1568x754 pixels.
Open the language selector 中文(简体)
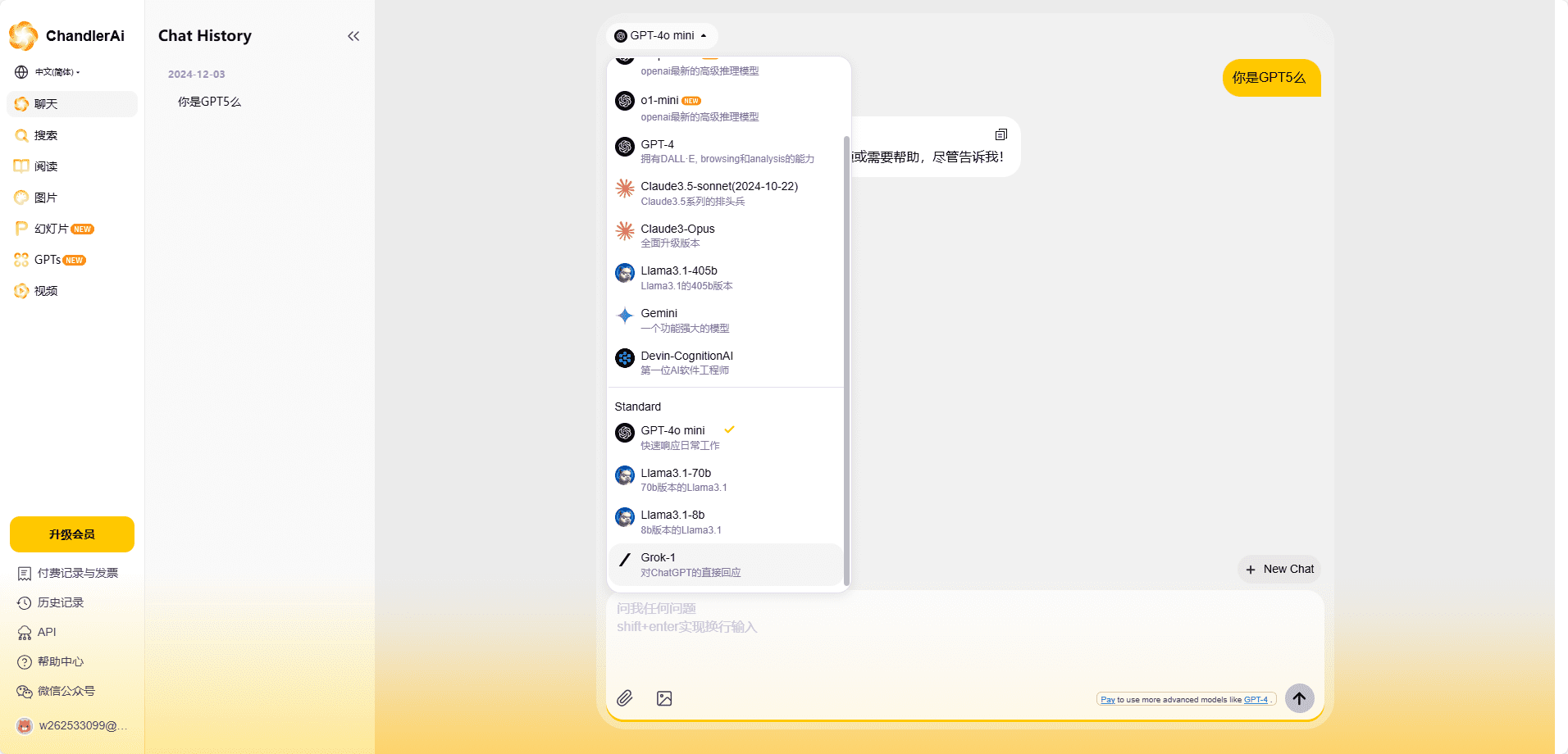(x=57, y=72)
